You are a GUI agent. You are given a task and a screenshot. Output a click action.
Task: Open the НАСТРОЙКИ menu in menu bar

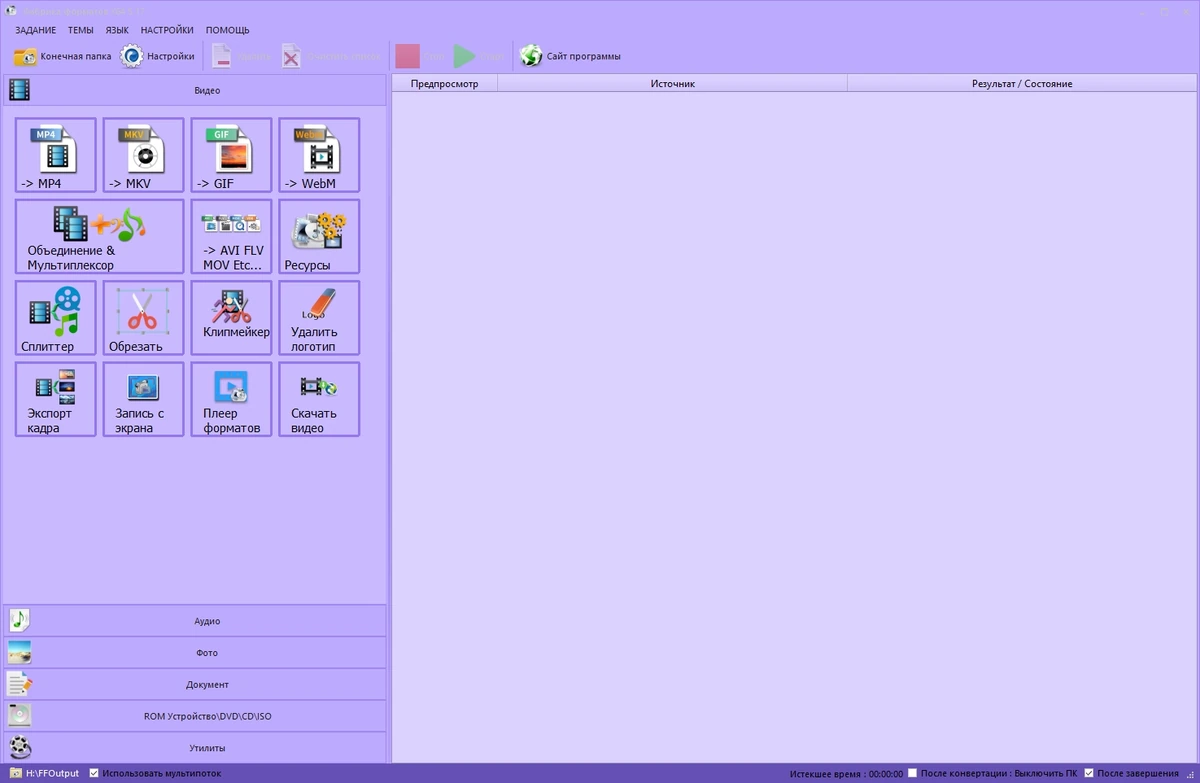pyautogui.click(x=167, y=30)
